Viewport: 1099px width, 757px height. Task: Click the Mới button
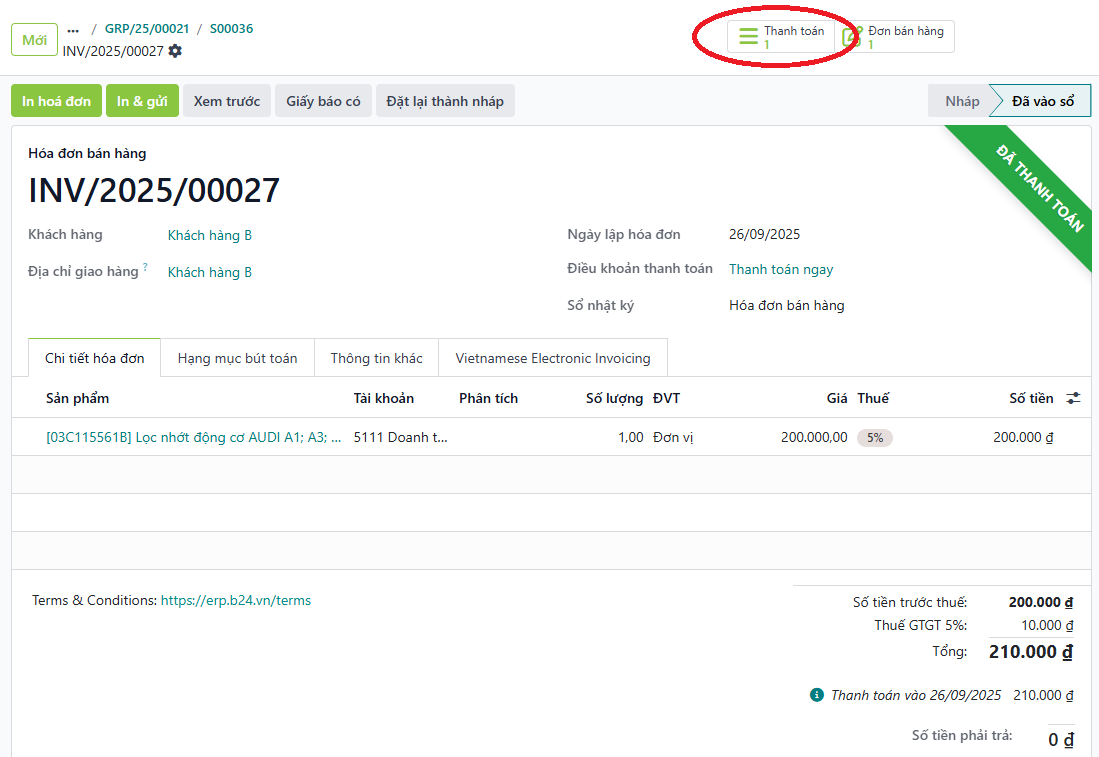(x=34, y=40)
